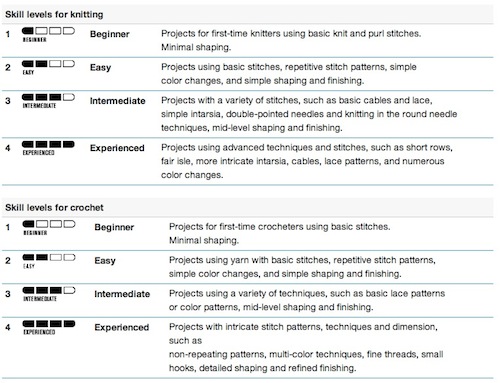Click the knitting Experienced skill bar icon
The image size is (500, 383).
point(48,148)
